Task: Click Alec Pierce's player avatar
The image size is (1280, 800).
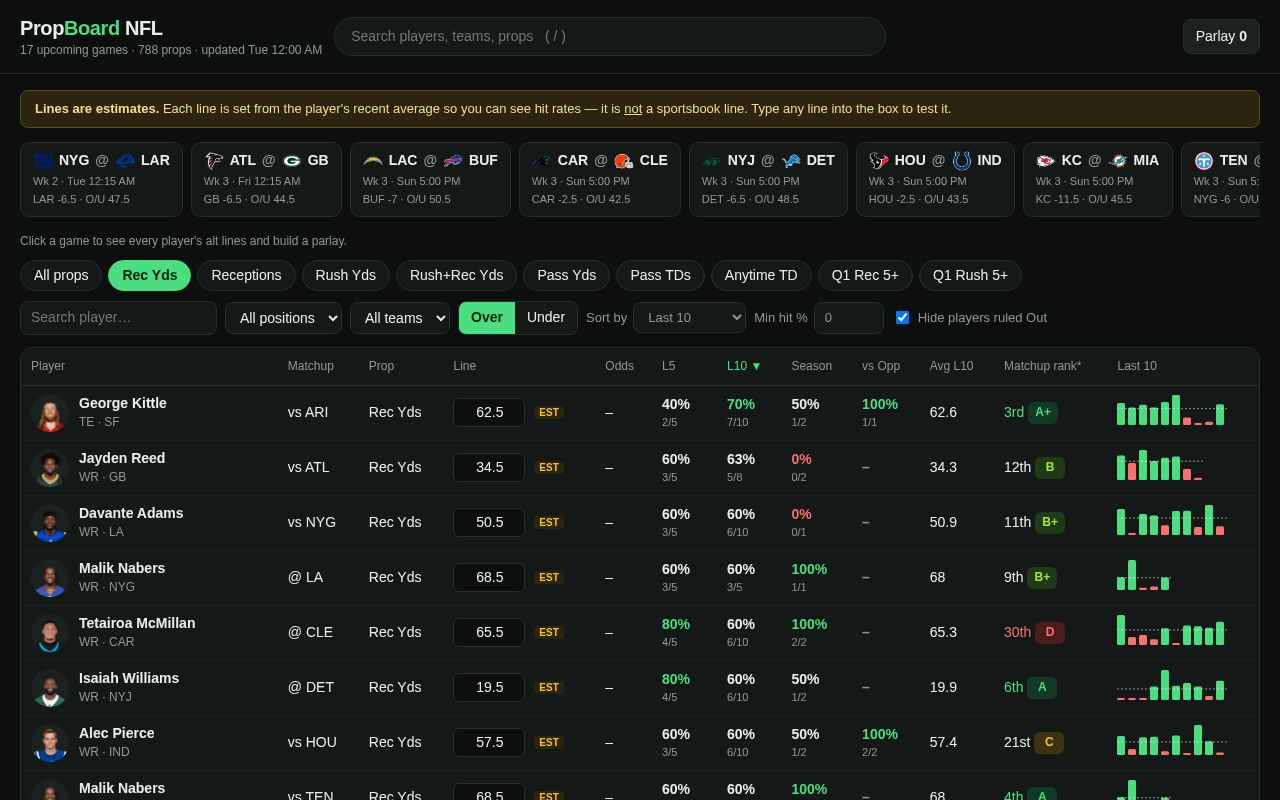Action: (x=50, y=743)
